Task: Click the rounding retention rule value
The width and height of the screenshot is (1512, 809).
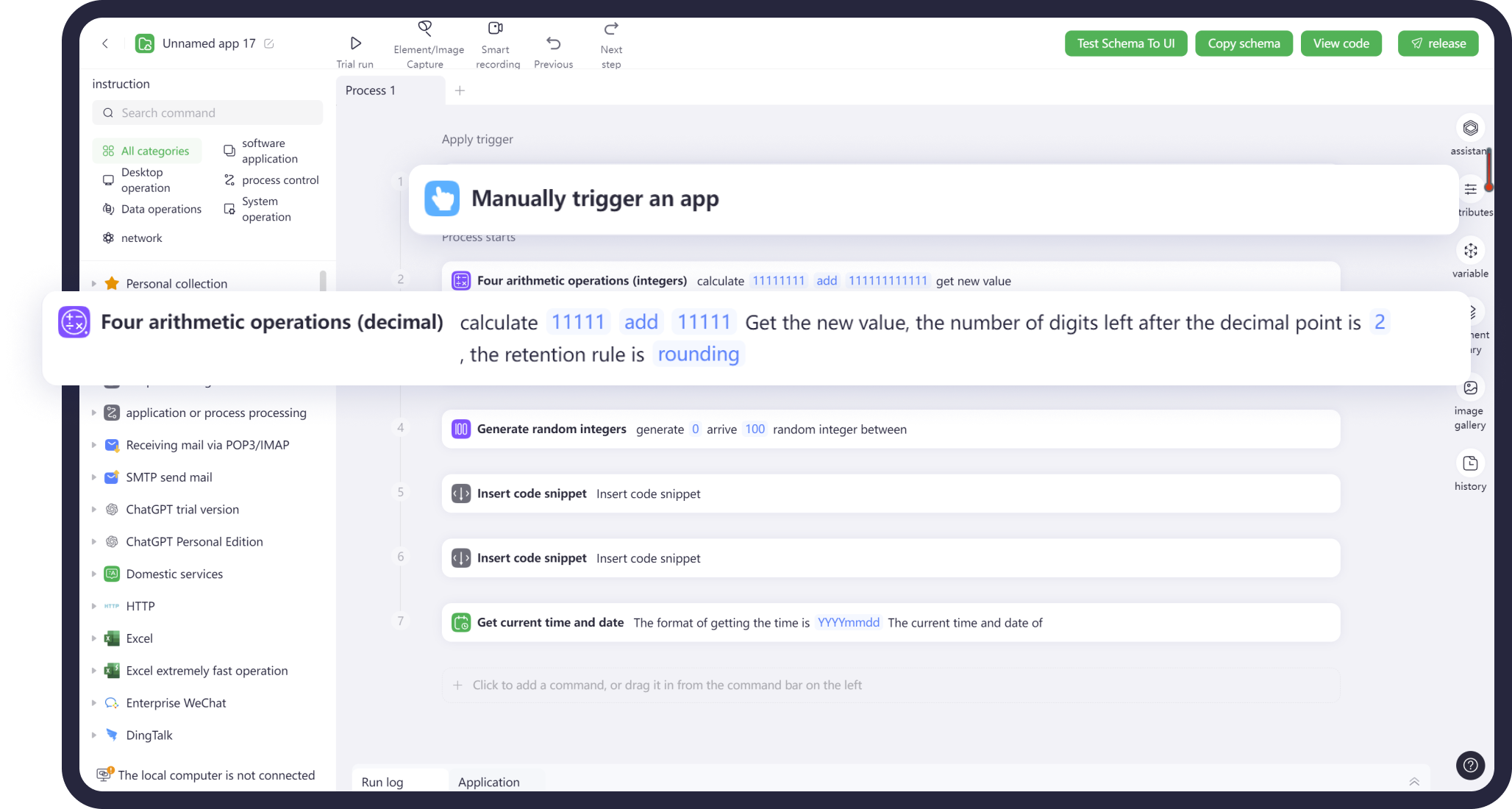Action: [x=698, y=354]
